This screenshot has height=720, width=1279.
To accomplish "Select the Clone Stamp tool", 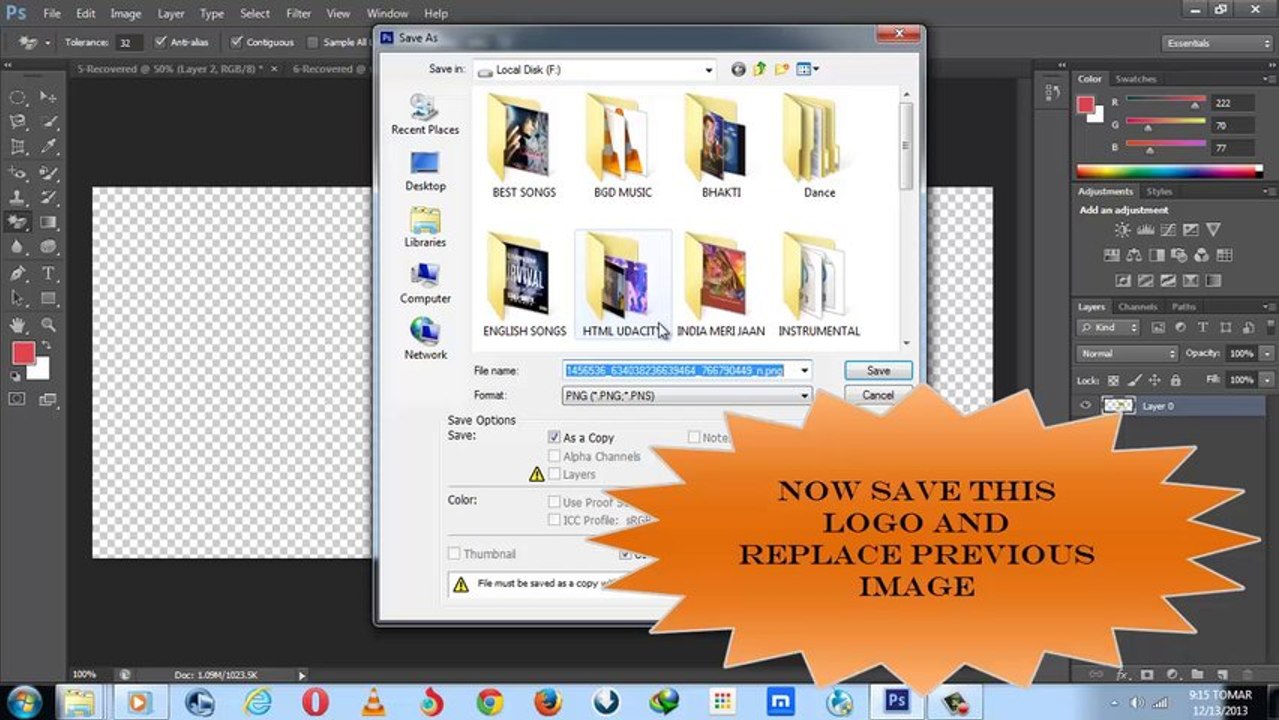I will (x=18, y=197).
